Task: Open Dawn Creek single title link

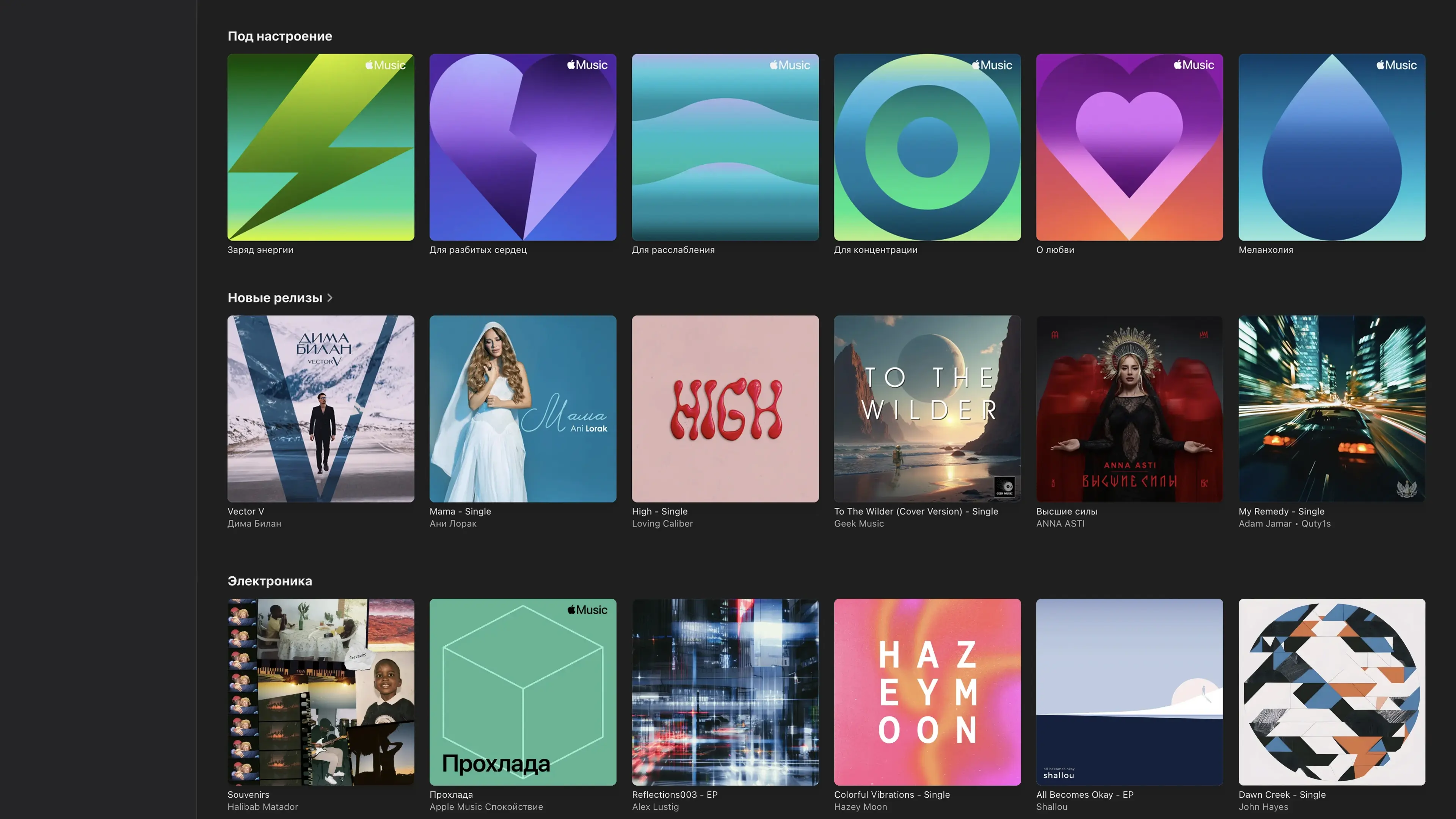Action: (1281, 794)
